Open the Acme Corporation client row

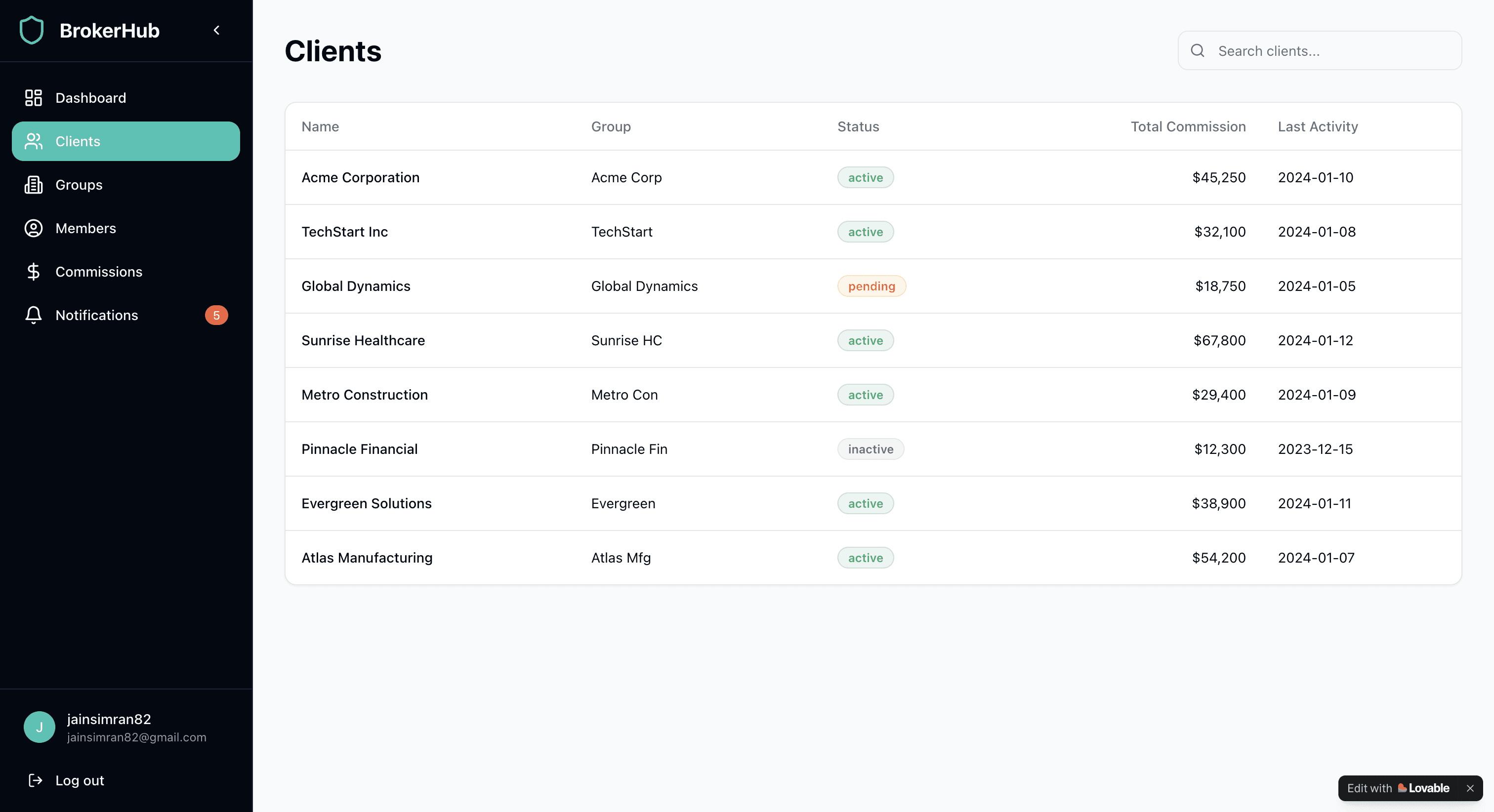coord(360,177)
